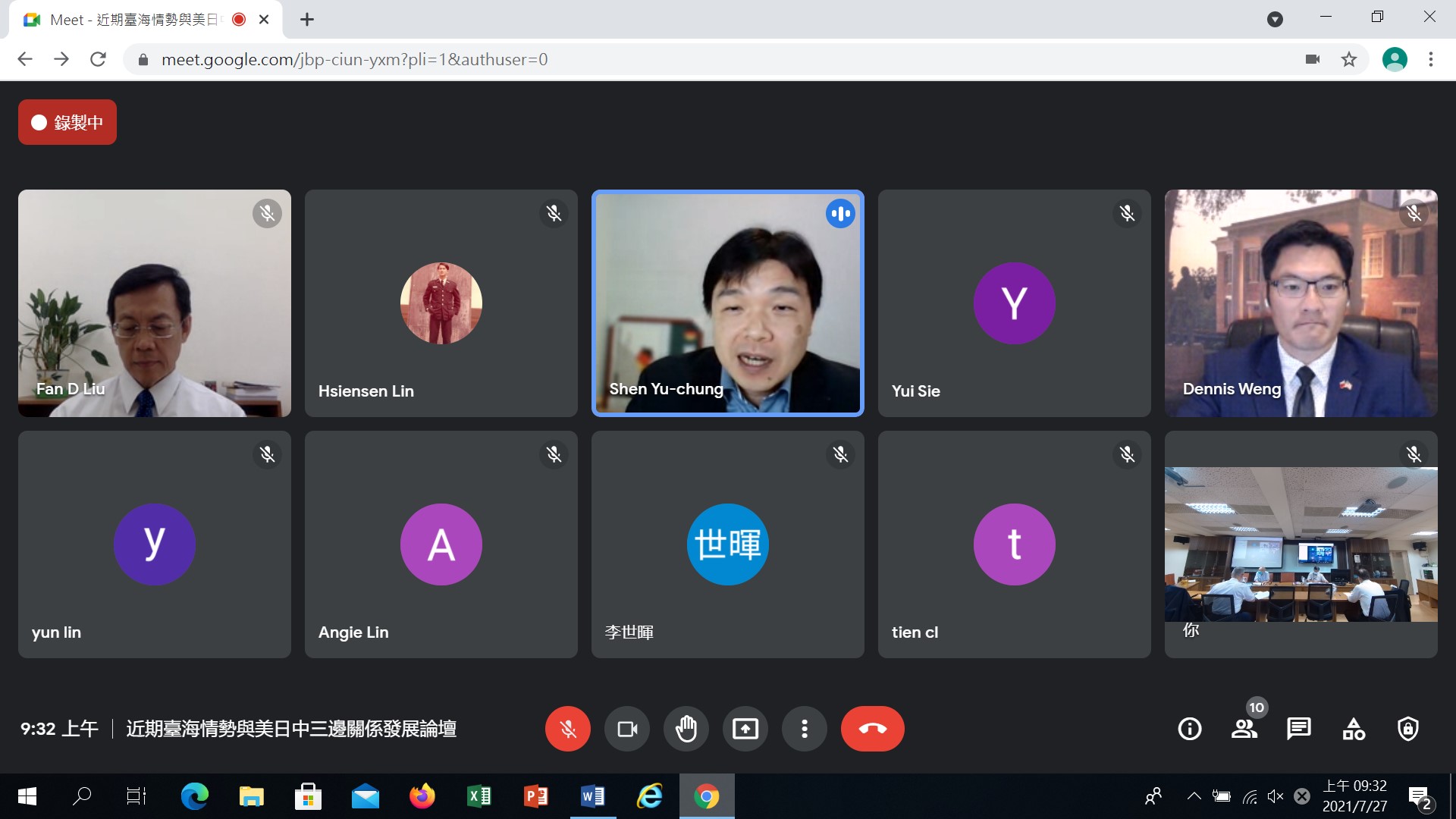Open the meeting details info icon

[x=1189, y=729]
